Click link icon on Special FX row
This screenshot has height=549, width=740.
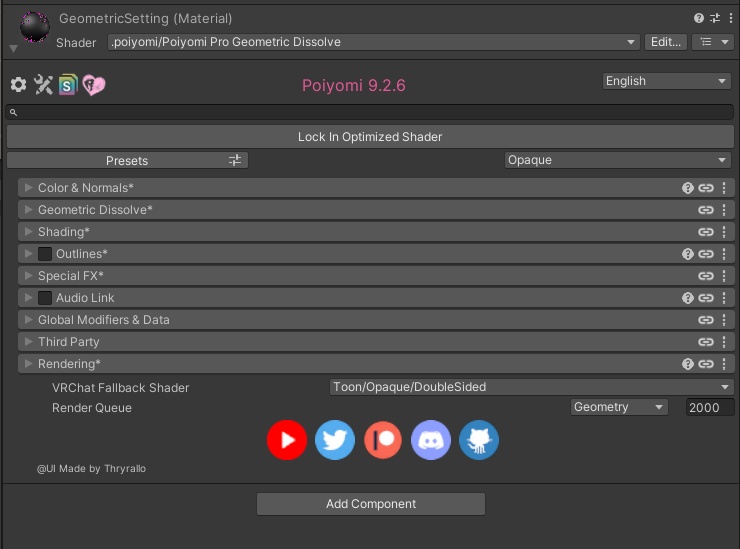tap(706, 276)
